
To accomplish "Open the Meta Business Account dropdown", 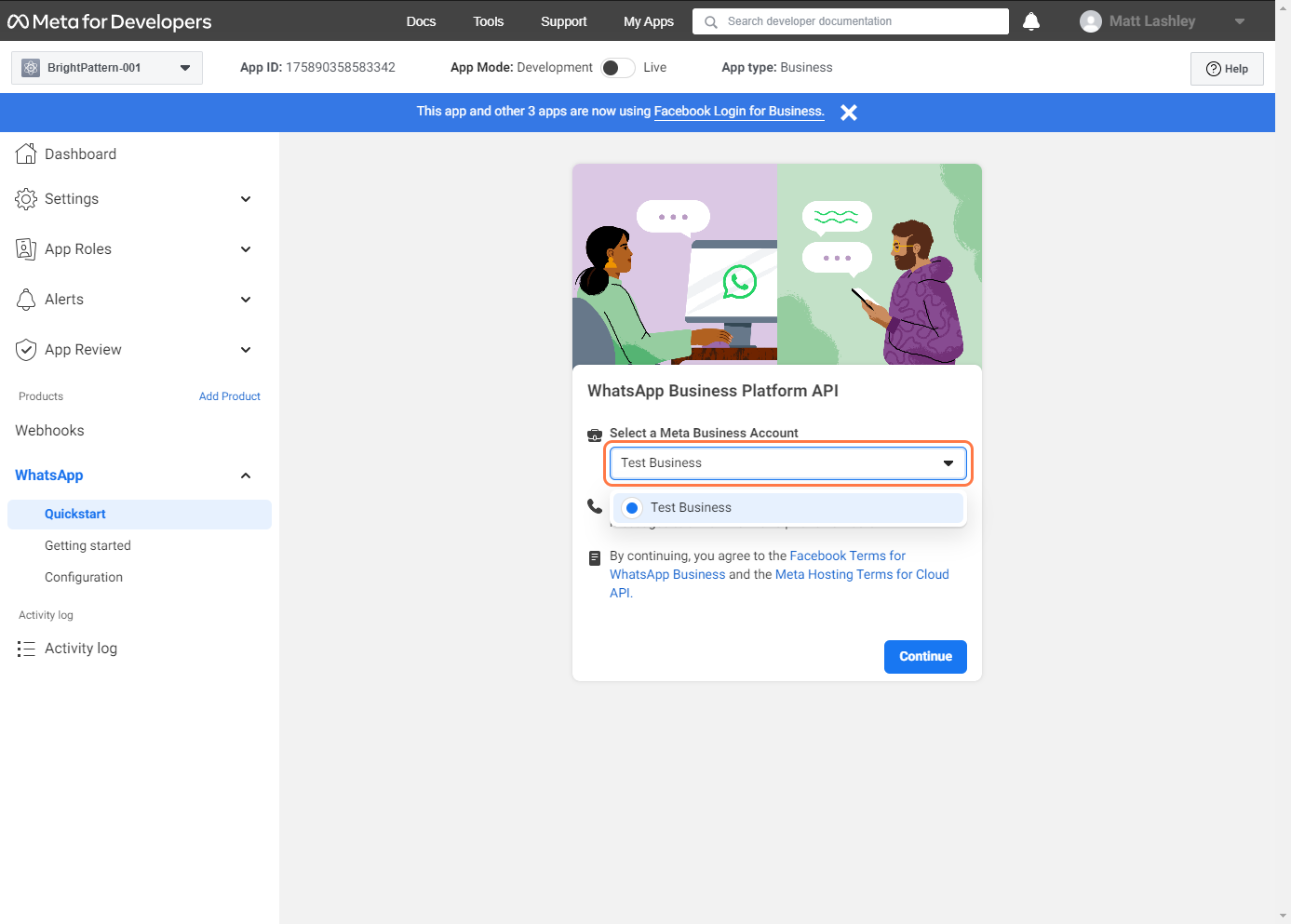I will [787, 463].
